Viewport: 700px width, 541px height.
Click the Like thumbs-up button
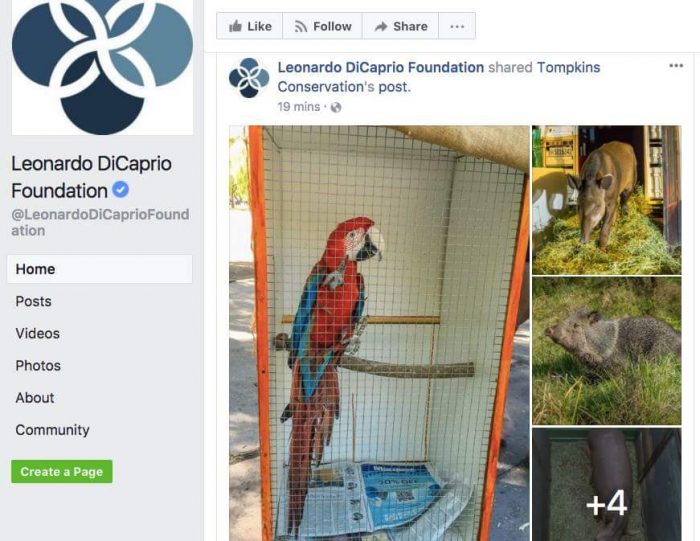click(x=250, y=26)
